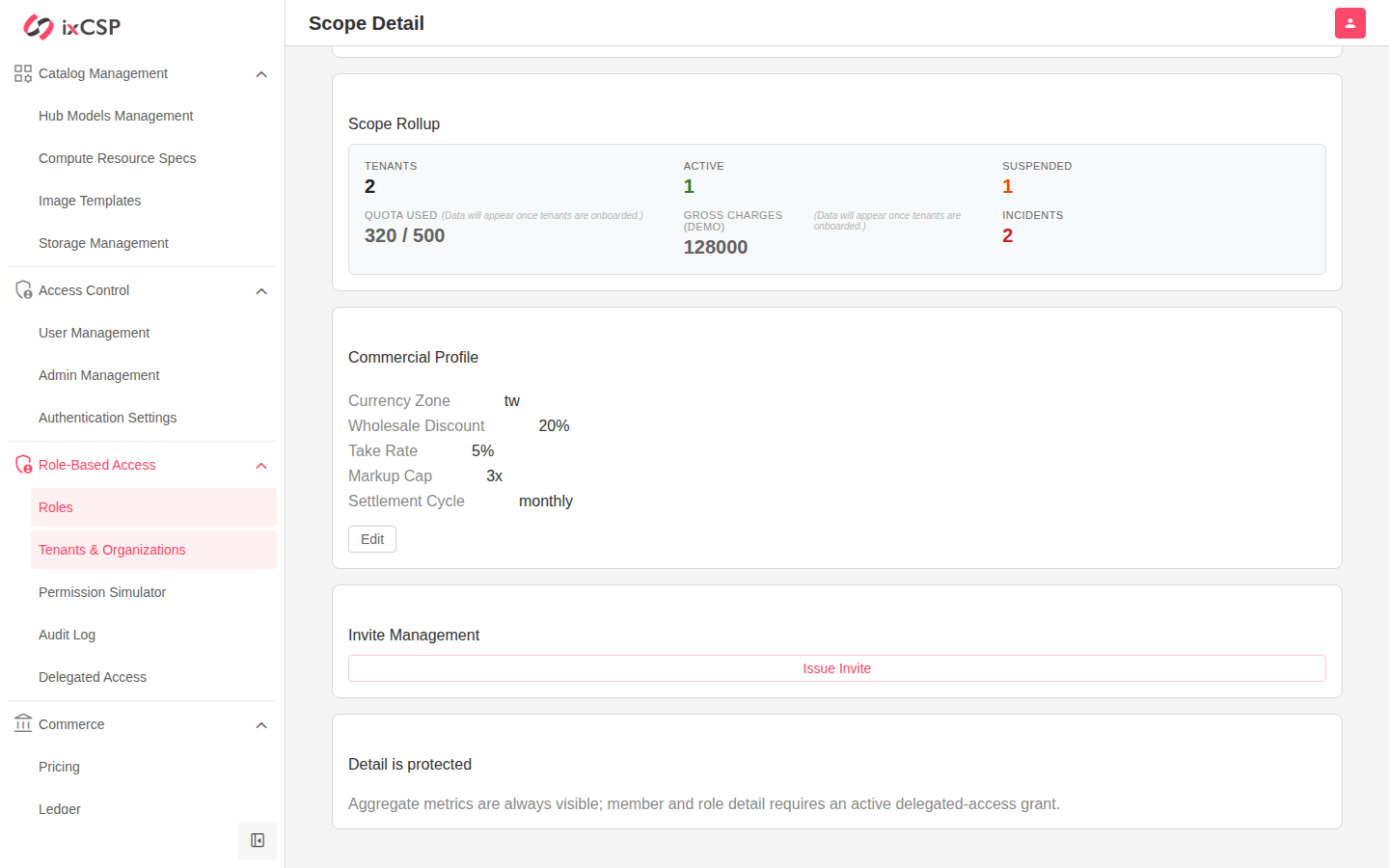The height and width of the screenshot is (868, 1389).
Task: Click the Issue Invite button
Action: point(837,668)
